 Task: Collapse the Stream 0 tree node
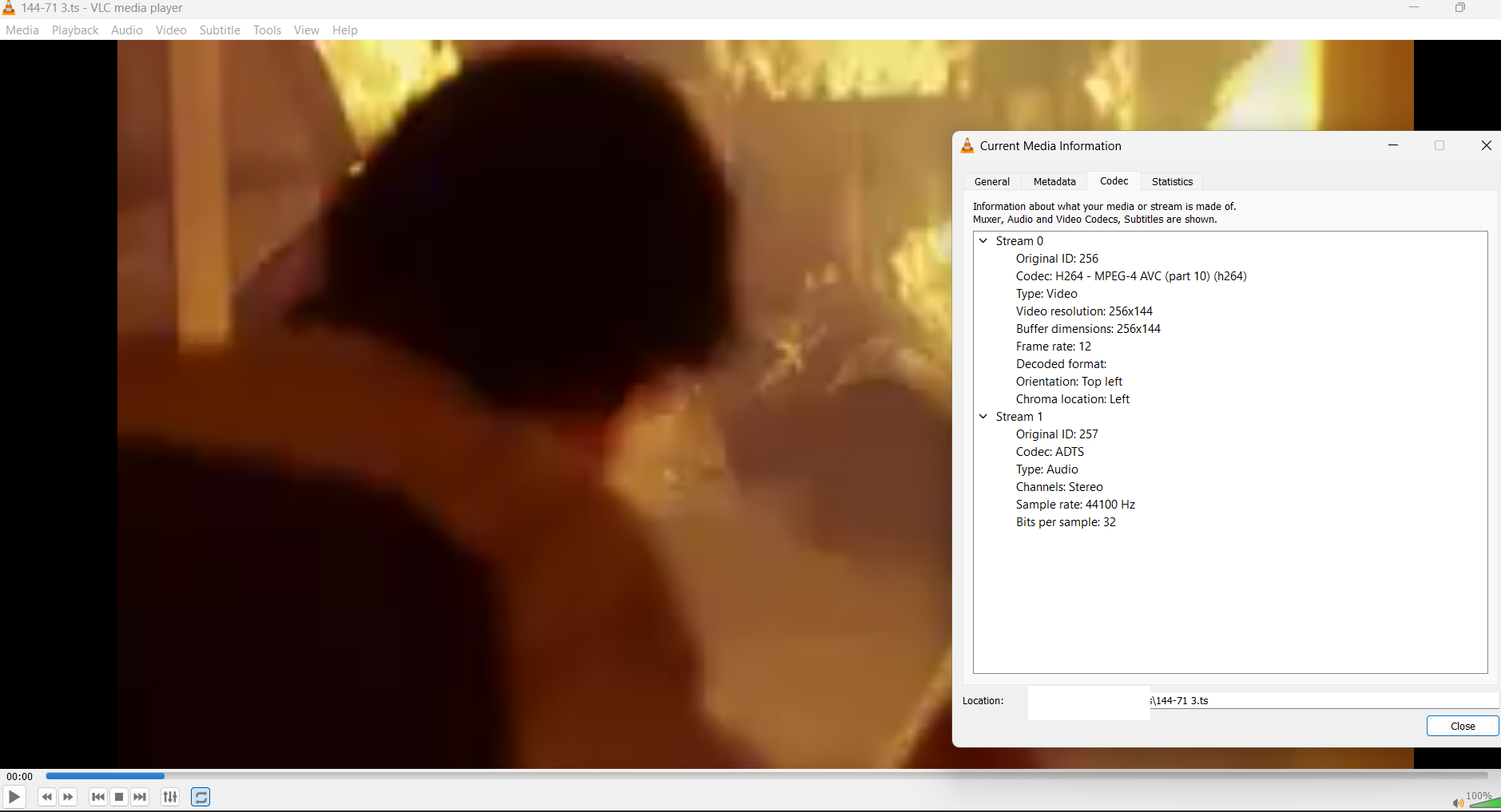(x=983, y=240)
